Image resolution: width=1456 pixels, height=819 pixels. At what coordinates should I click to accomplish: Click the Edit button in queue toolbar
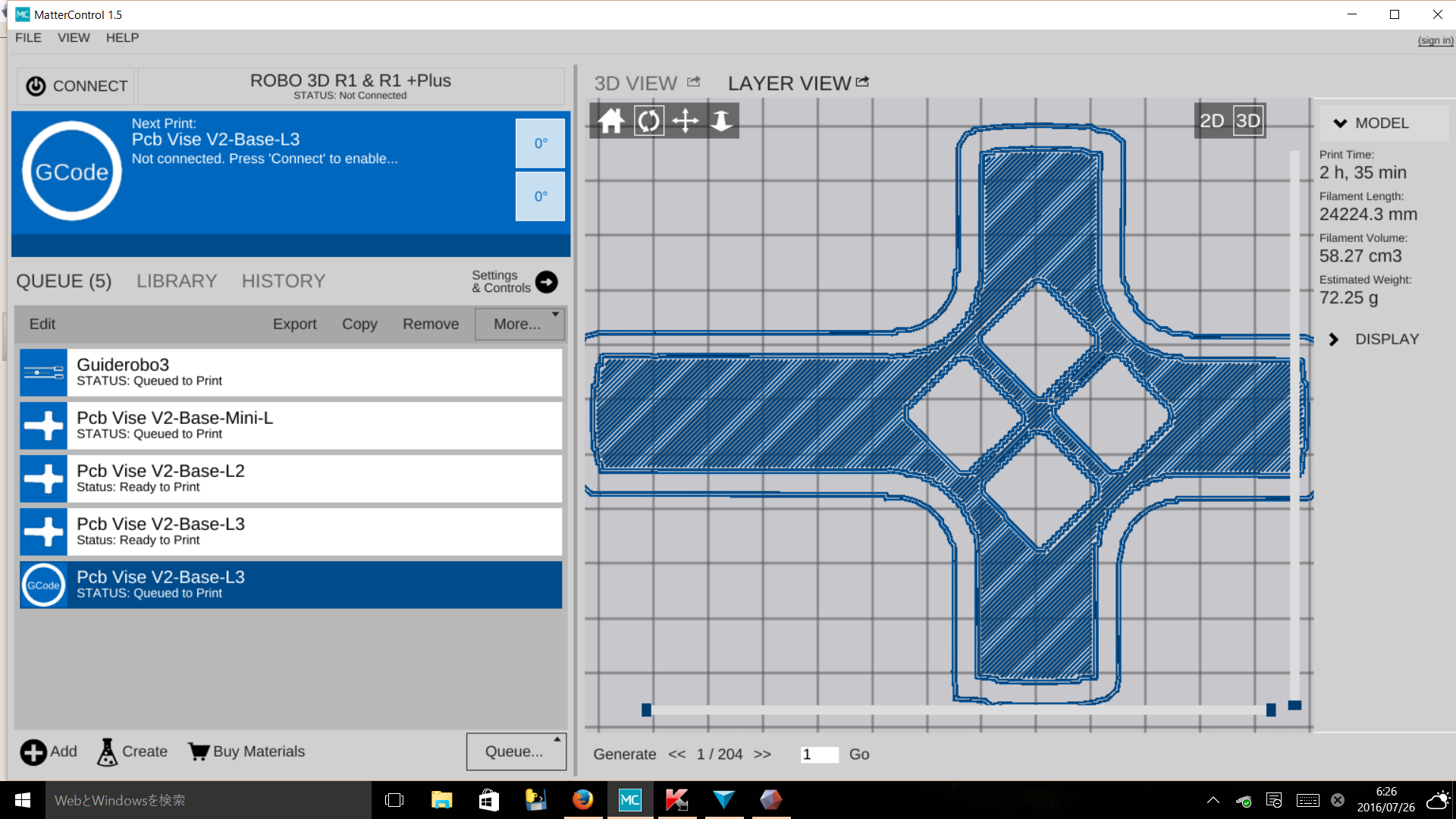[x=42, y=324]
